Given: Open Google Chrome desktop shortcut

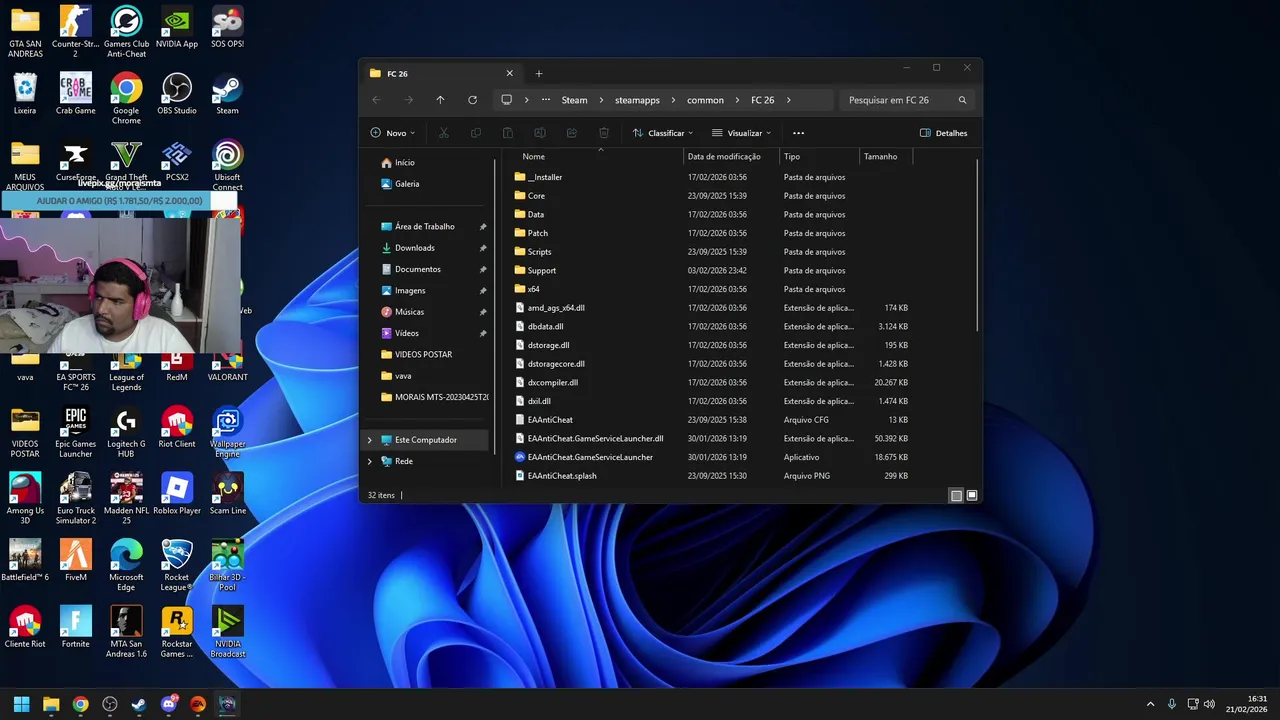Looking at the screenshot, I should (126, 99).
